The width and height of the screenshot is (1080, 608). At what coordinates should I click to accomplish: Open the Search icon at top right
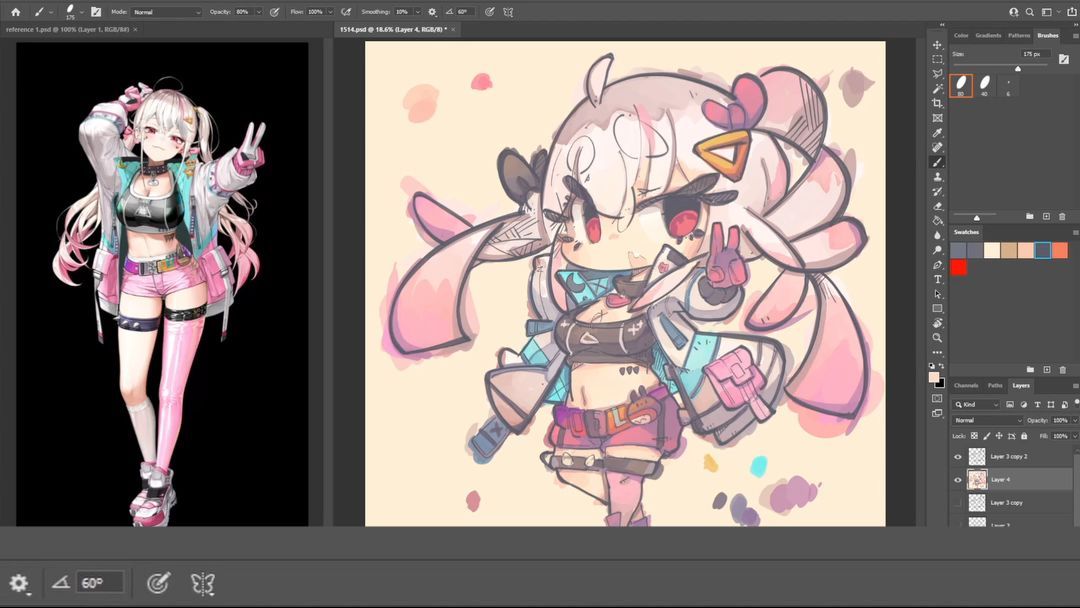point(1029,12)
